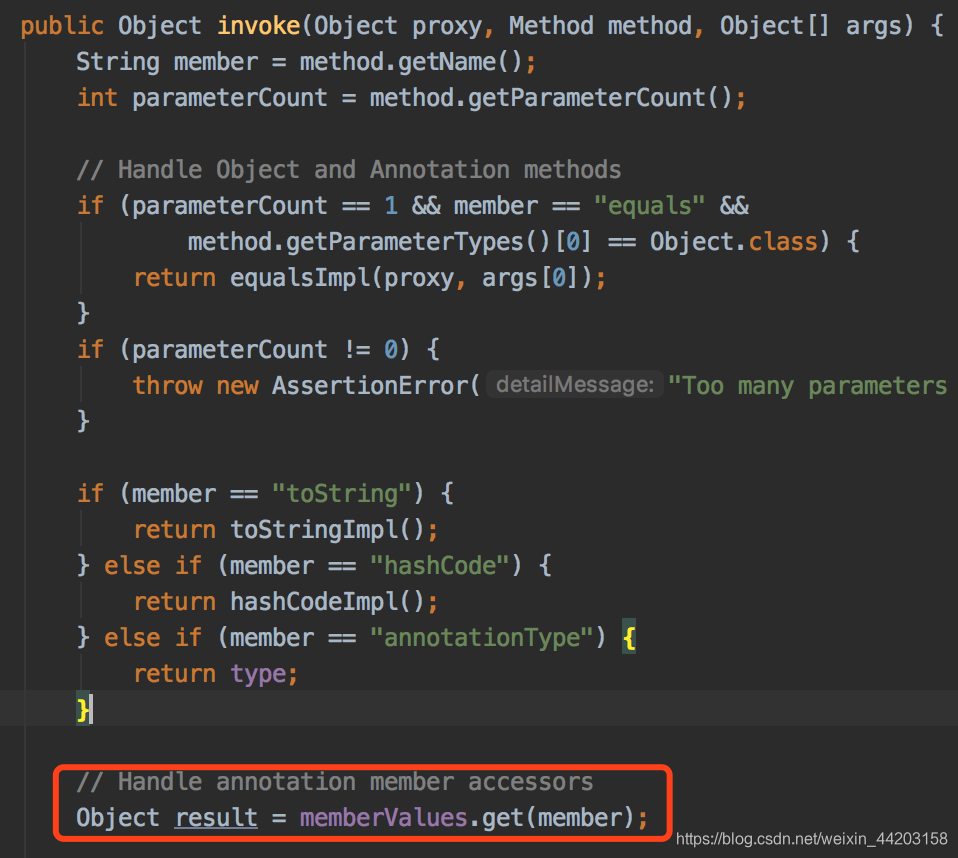Click 'Method method' parameter in signature
Image resolution: width=958 pixels, height=858 pixels.
point(600,26)
